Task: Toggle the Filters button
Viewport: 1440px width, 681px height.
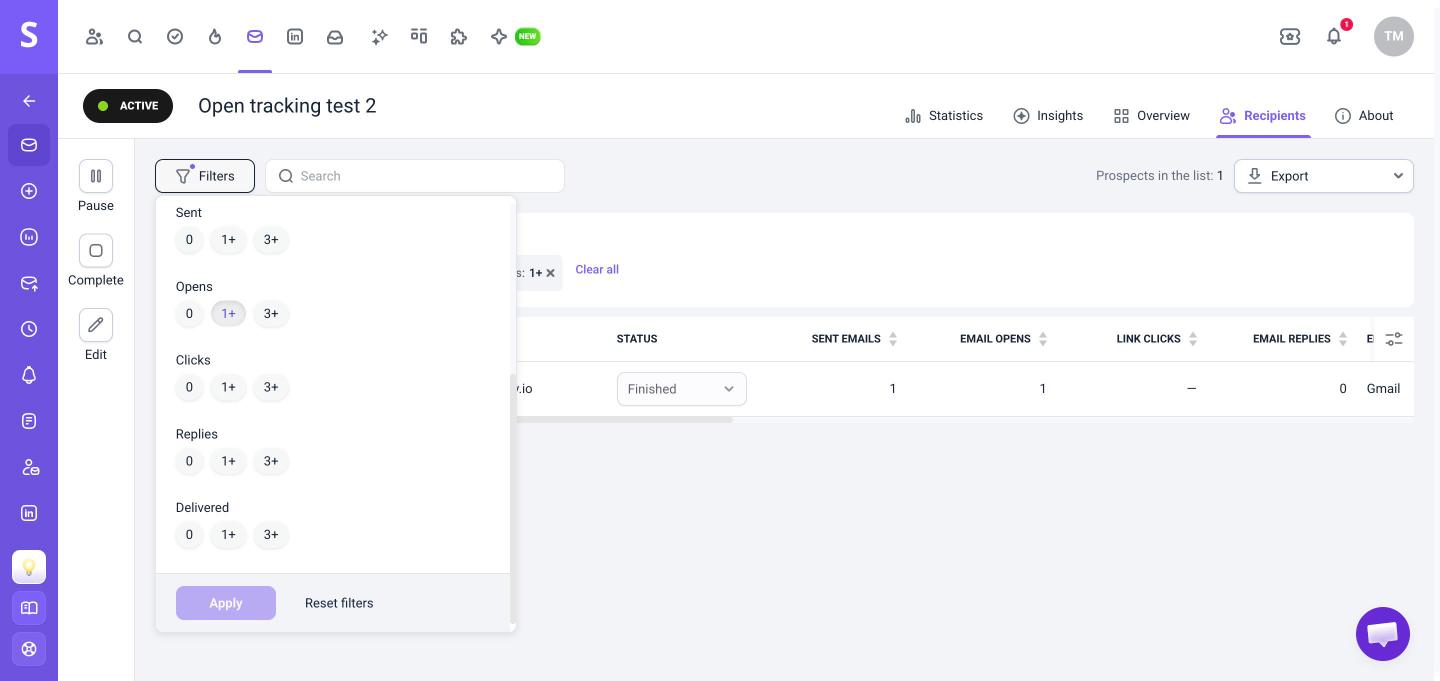Action: tap(205, 176)
